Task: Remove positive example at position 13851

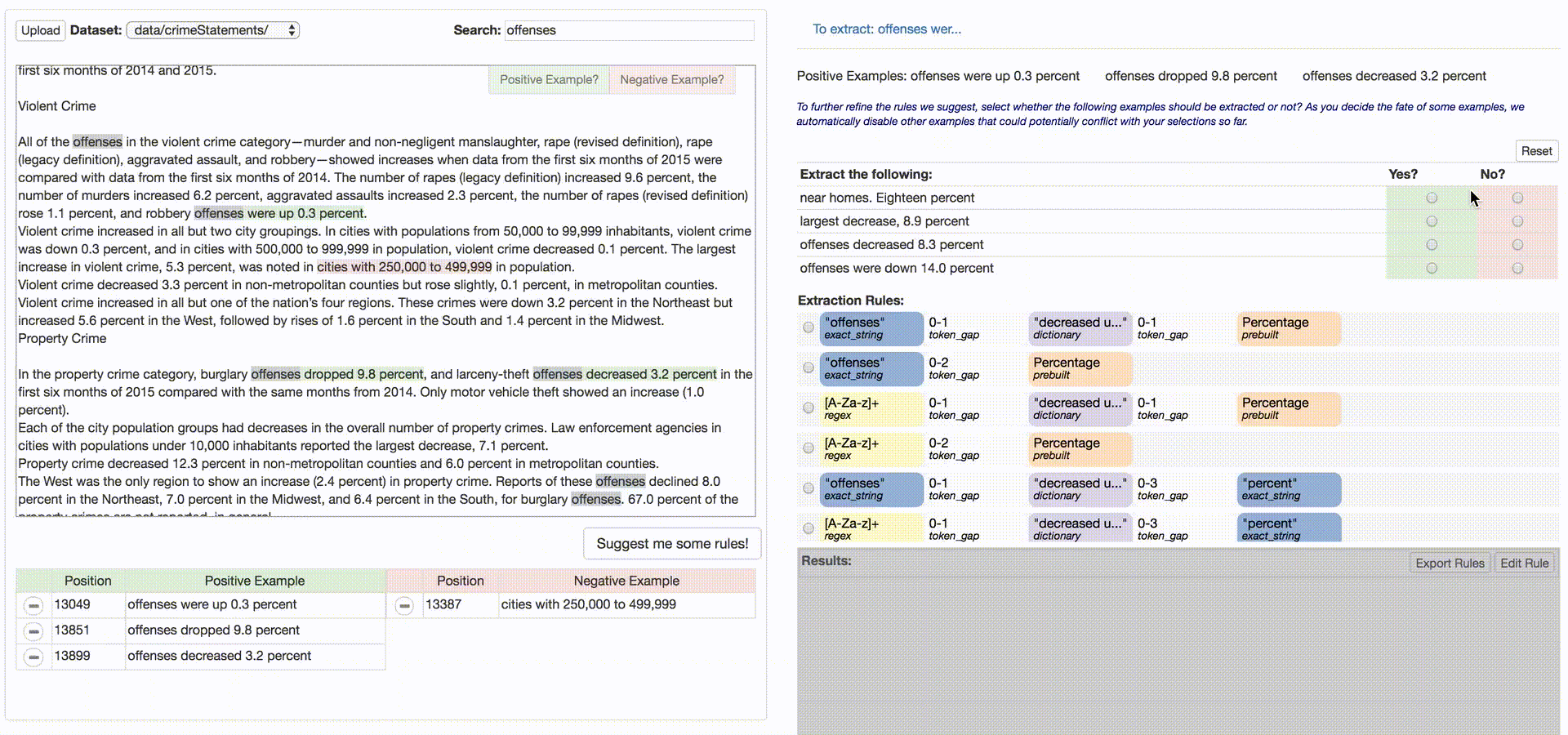Action: click(x=33, y=631)
